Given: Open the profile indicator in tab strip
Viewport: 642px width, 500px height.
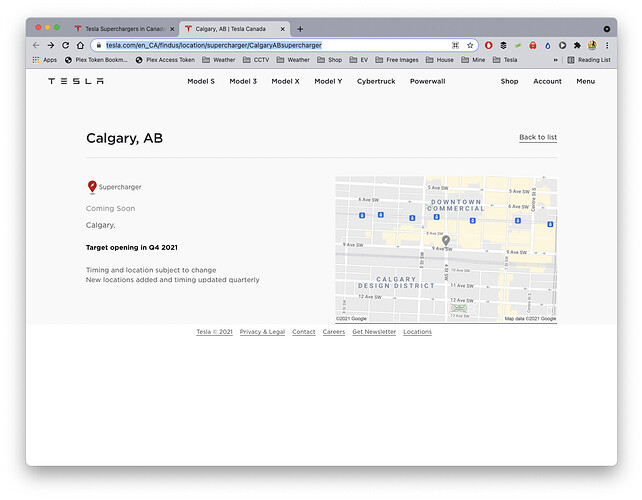Looking at the screenshot, I should pos(607,29).
